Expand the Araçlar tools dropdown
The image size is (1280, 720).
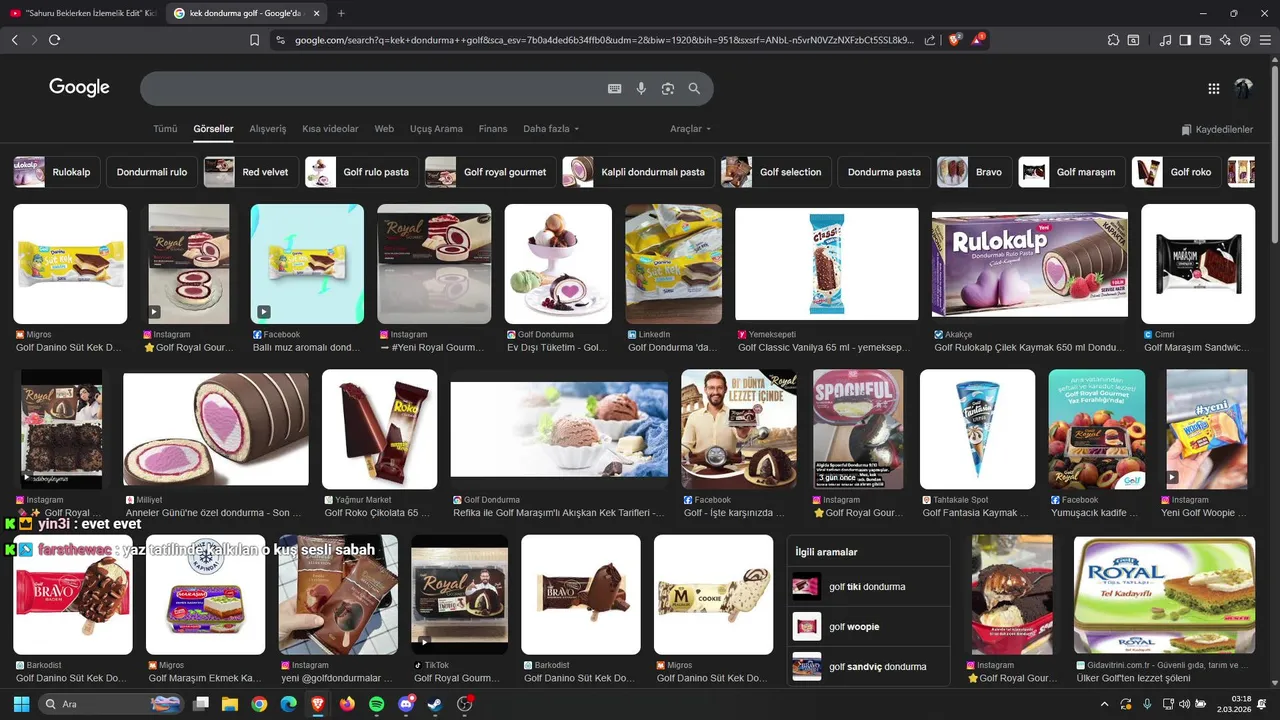[690, 129]
